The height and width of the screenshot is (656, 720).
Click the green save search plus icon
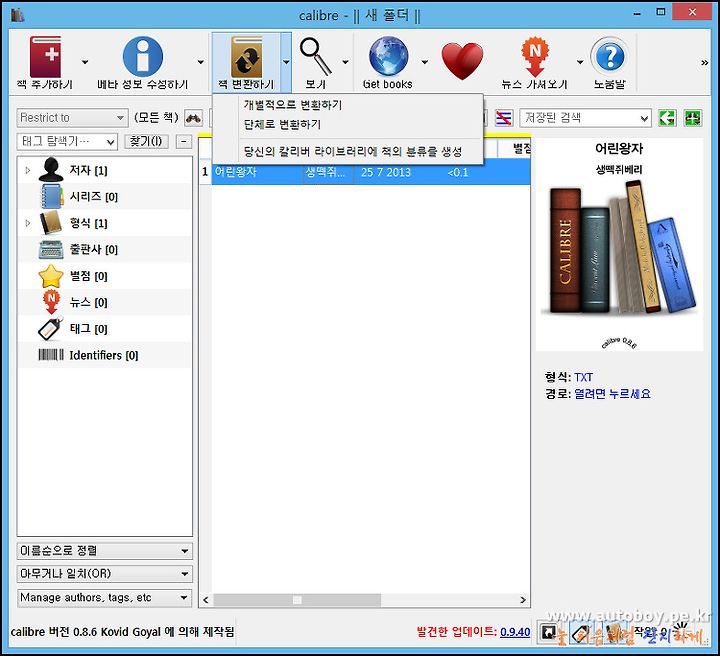click(692, 118)
